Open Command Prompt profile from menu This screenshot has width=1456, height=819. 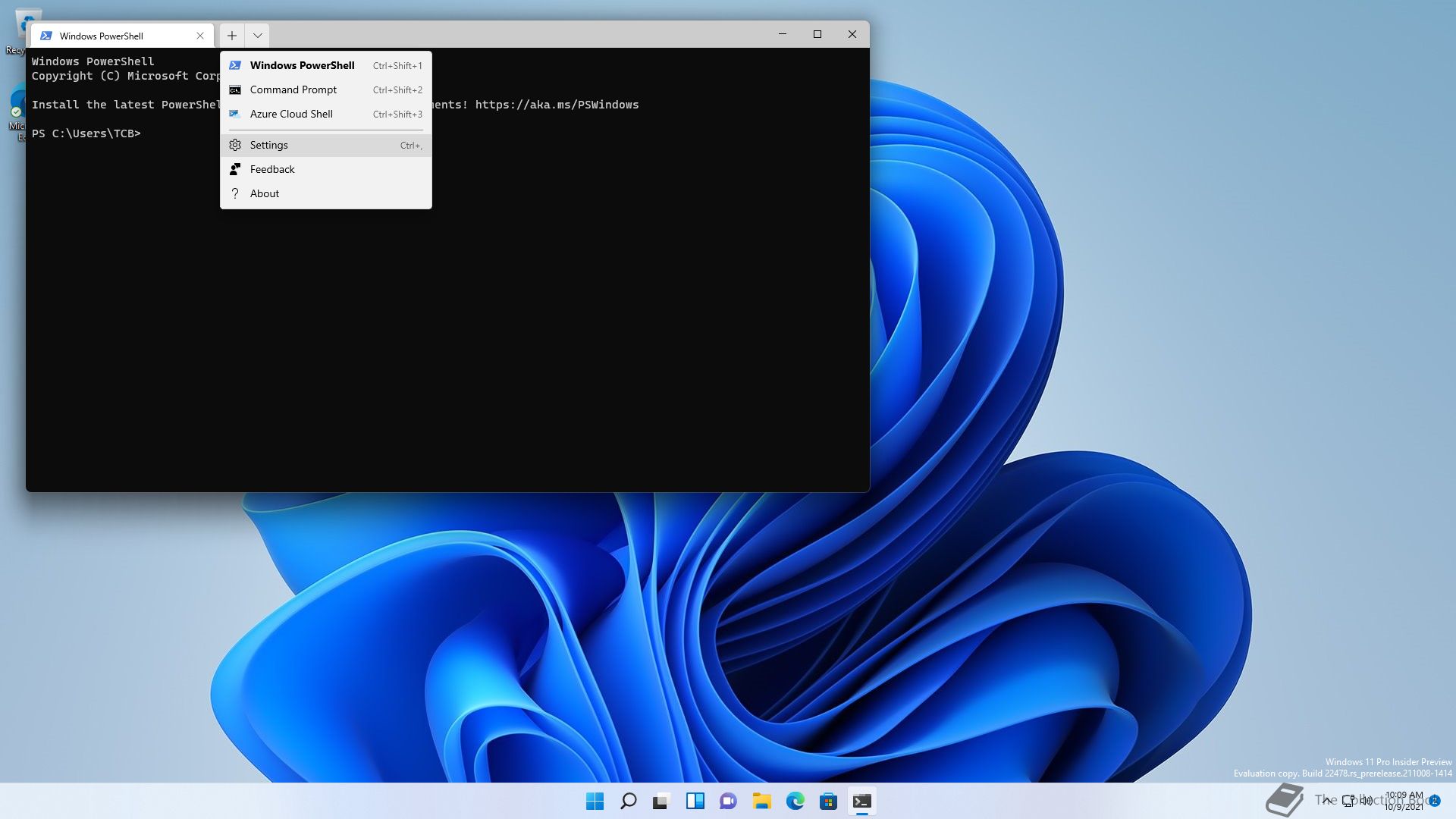[x=326, y=89]
